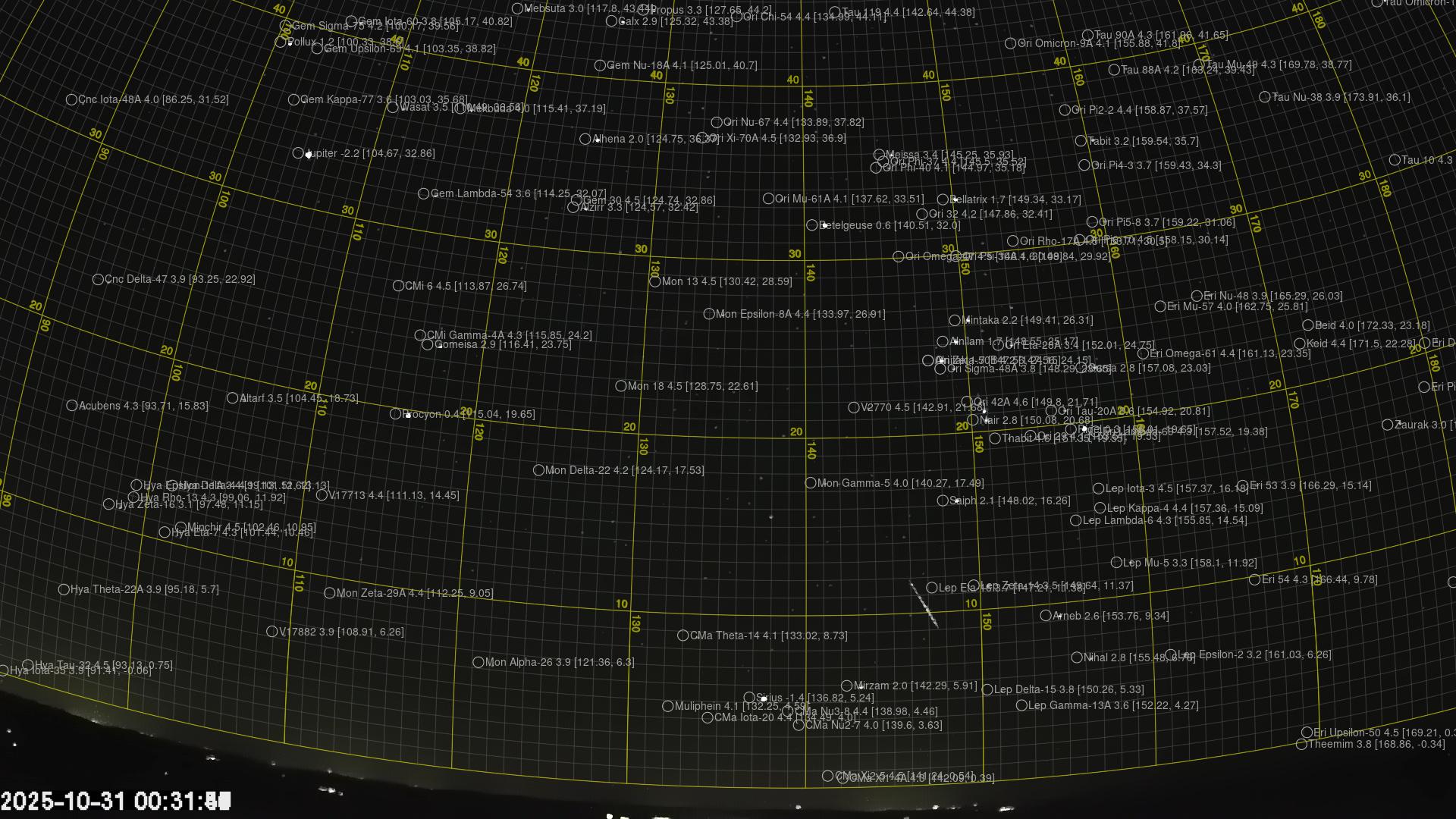Click the Mirzam star marker circle
This screenshot has width=1456, height=819.
[x=847, y=686]
